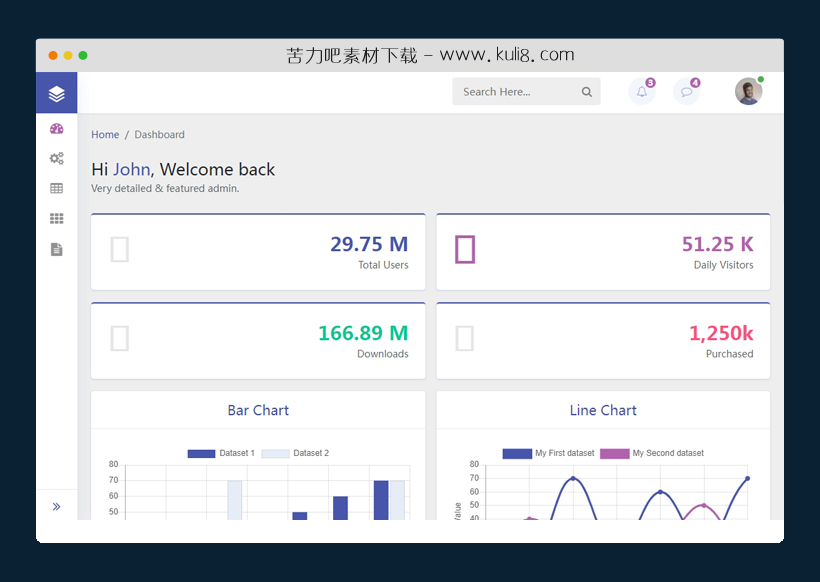Open the user avatar profile menu

(748, 92)
